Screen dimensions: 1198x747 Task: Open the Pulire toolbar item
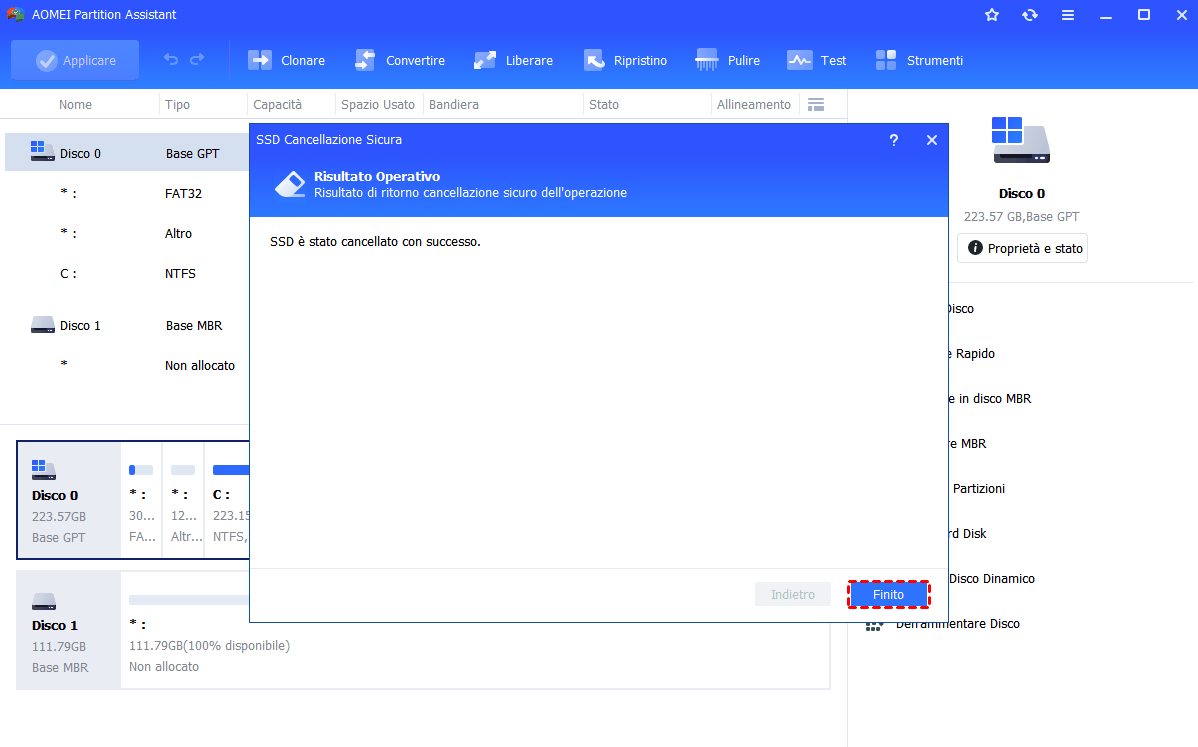click(727, 60)
